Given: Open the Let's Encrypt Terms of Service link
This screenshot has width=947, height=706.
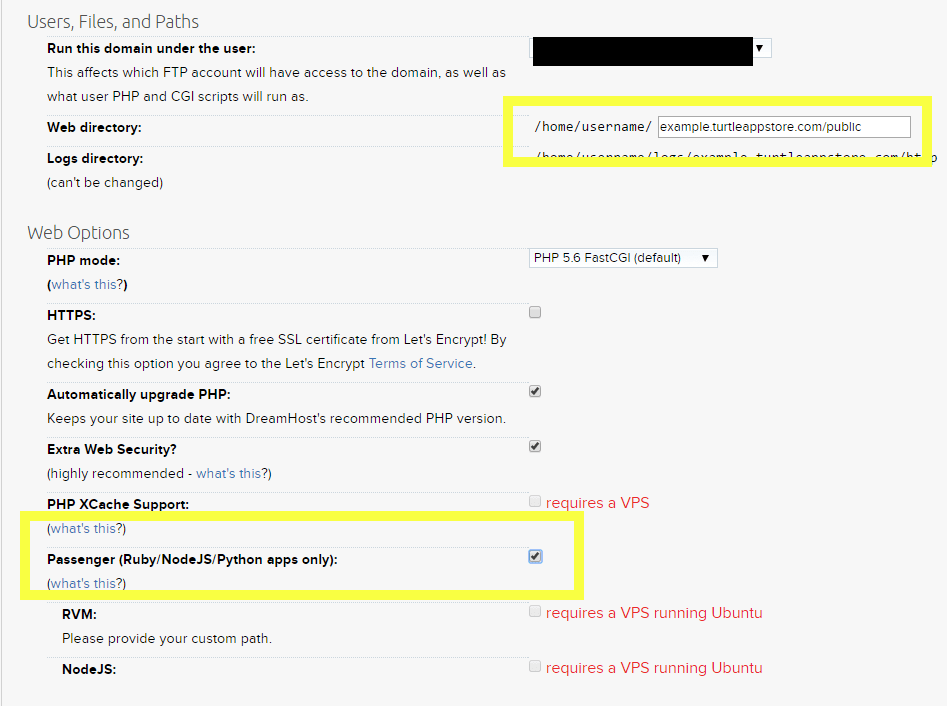Looking at the screenshot, I should click(x=420, y=364).
